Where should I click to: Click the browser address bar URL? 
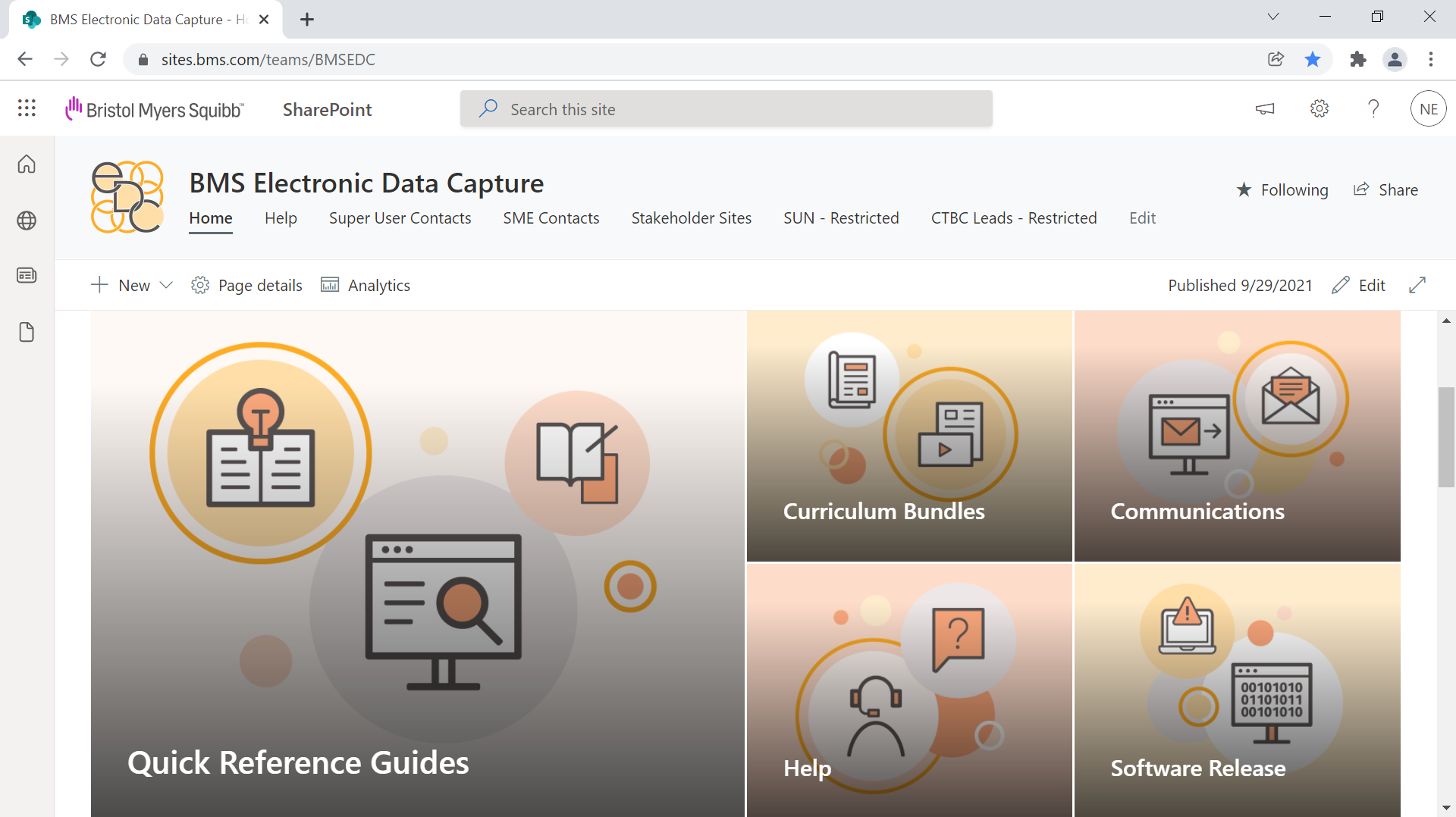pyautogui.click(x=268, y=59)
